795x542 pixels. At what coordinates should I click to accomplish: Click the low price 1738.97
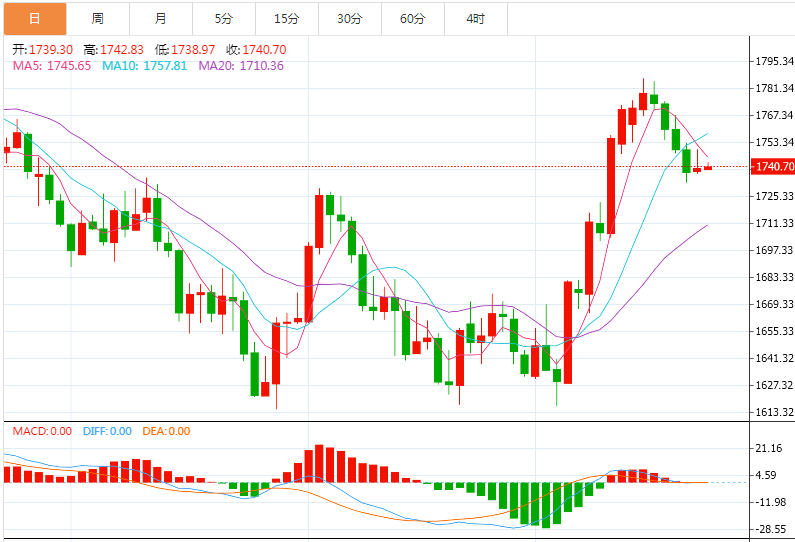(x=193, y=50)
